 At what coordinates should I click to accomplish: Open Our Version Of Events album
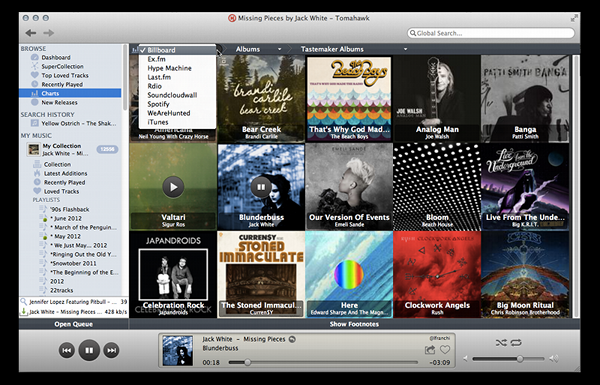(x=349, y=187)
